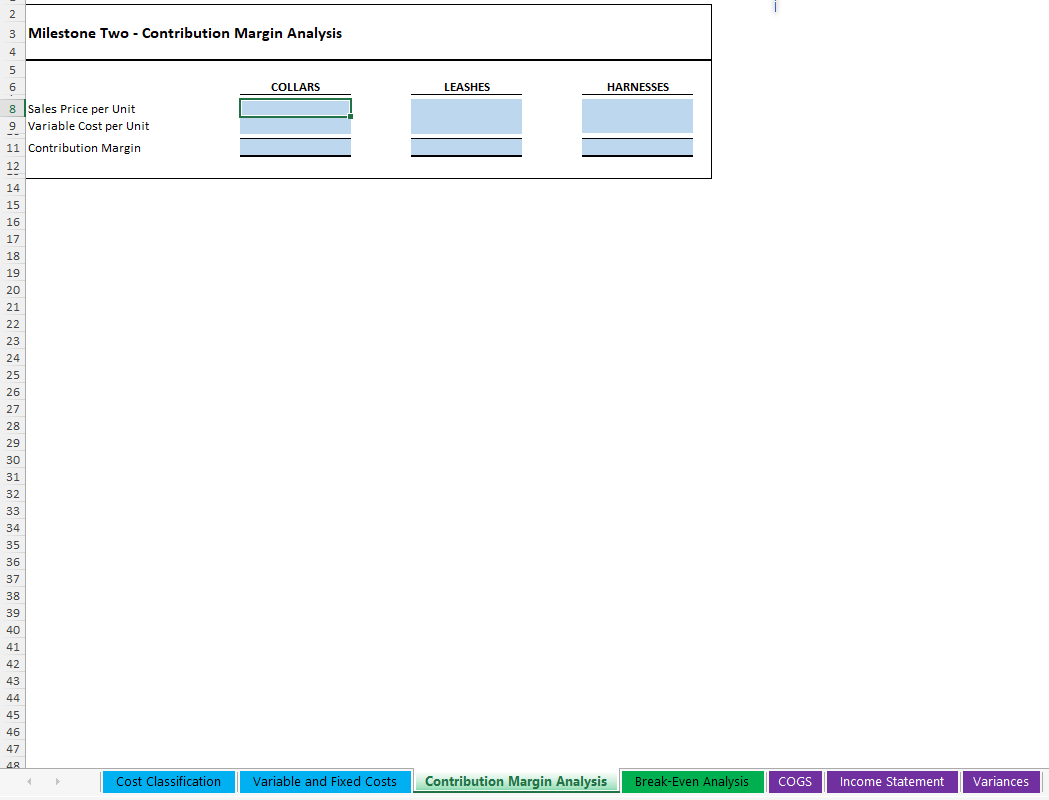1049x800 pixels.
Task: Select the Collars Contribution Margin cell
Action: click(295, 147)
